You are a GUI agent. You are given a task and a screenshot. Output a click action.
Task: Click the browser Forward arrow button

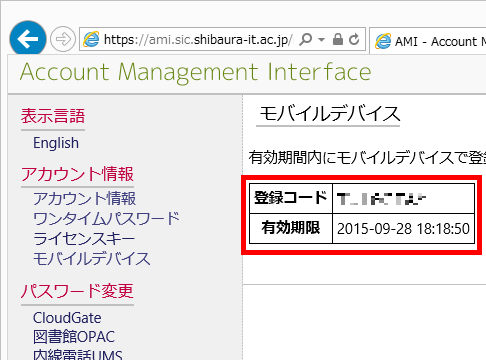point(63,39)
